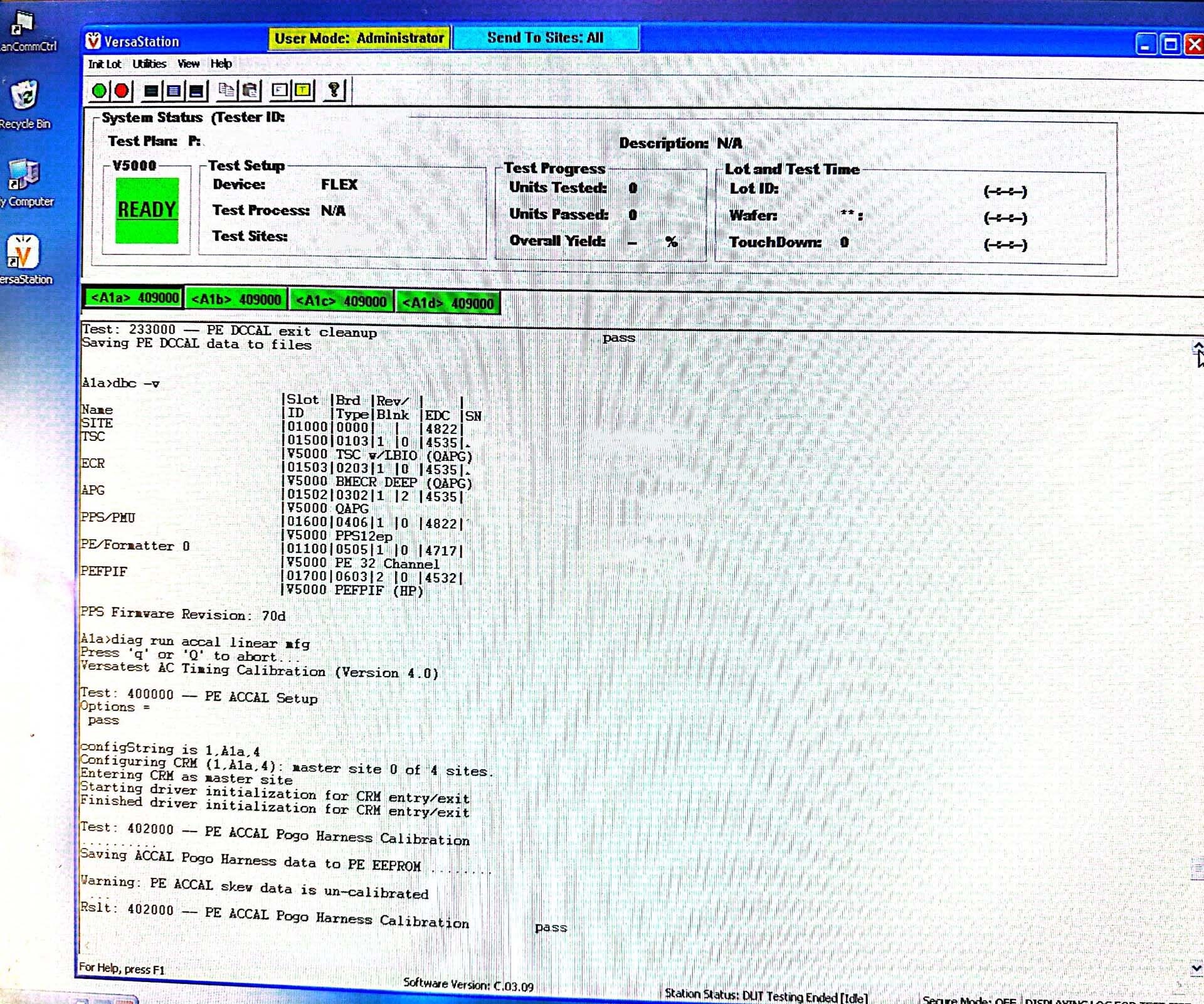
Task: Click the log scrollbar down arrow
Action: pyautogui.click(x=1196, y=968)
